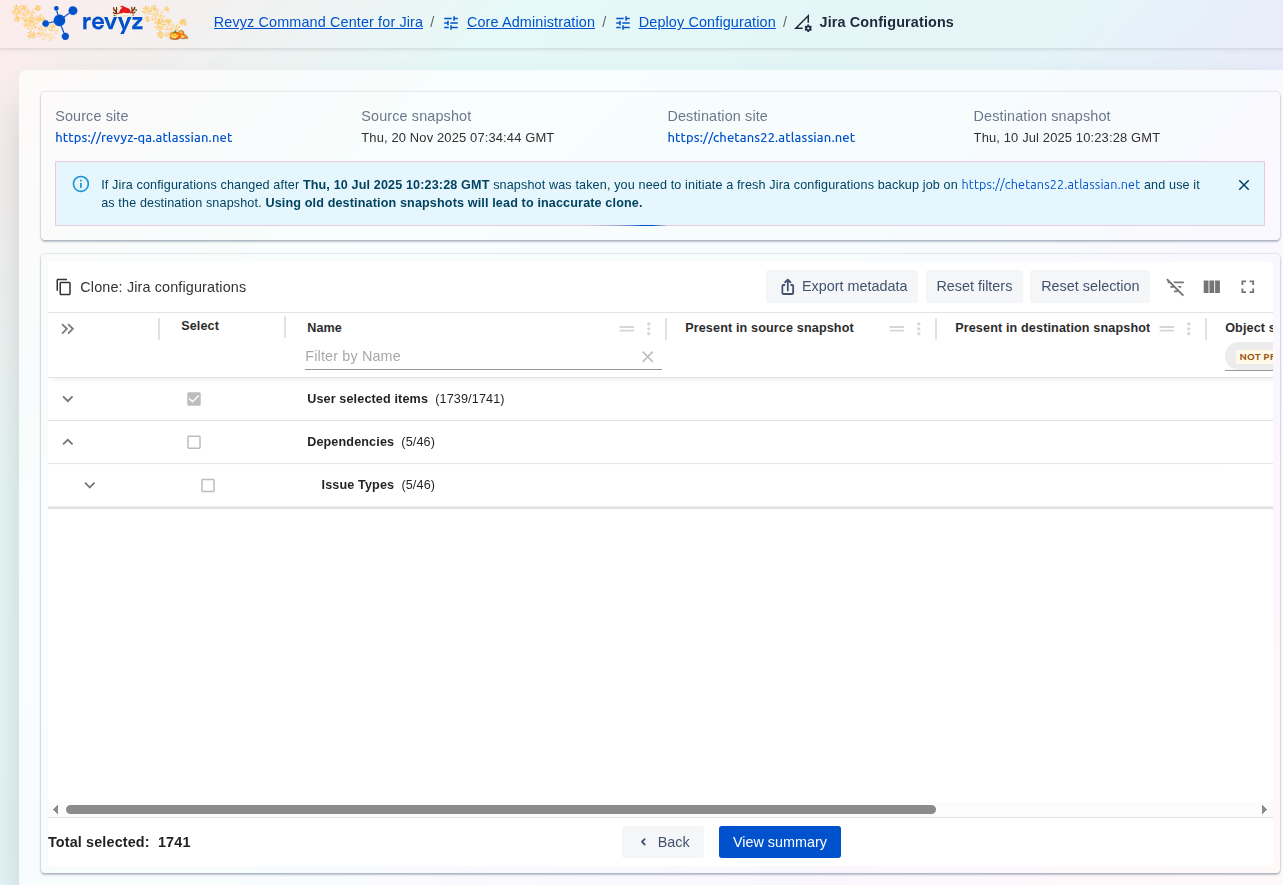Open Name column options menu
Screen dimensions: 1283x885
click(x=649, y=328)
